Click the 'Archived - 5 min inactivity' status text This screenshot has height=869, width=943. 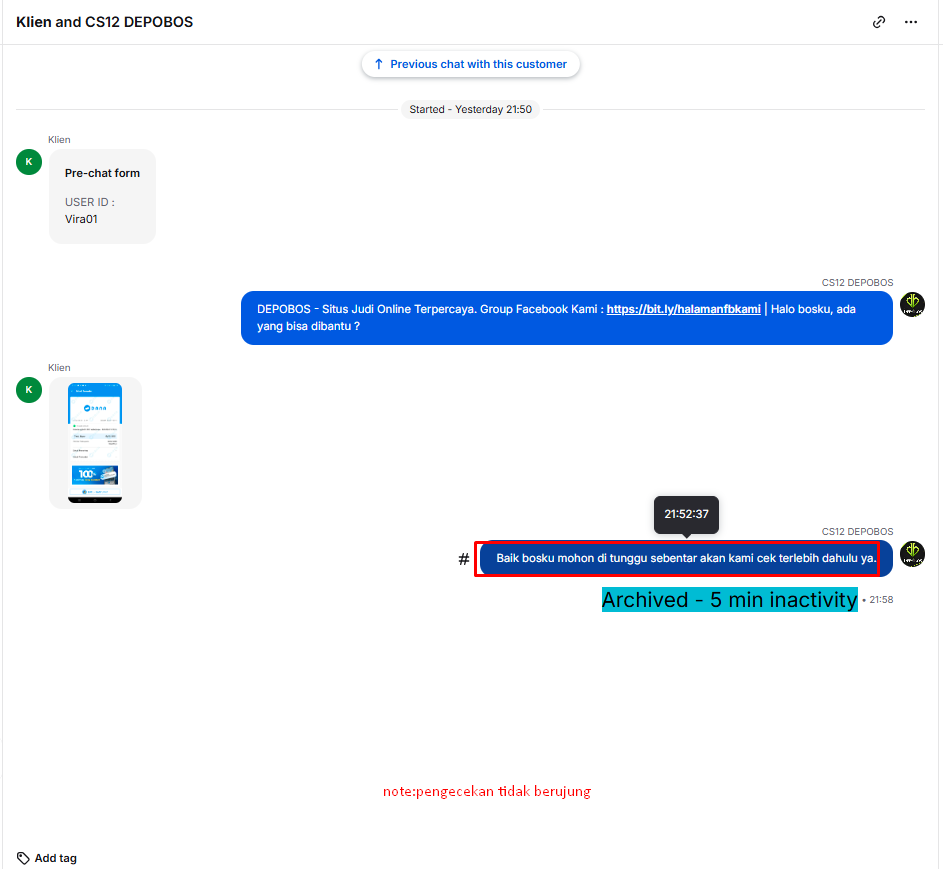point(730,600)
